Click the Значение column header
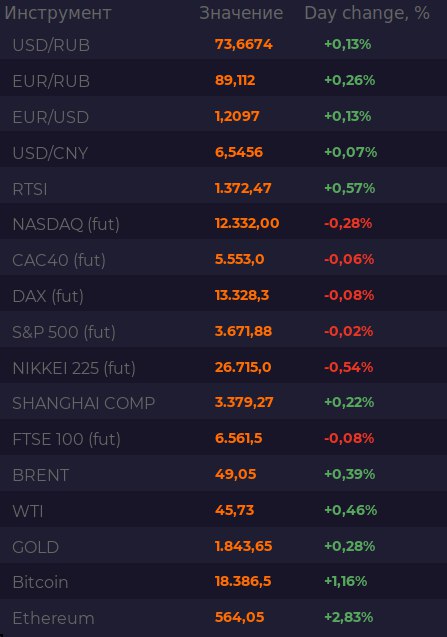This screenshot has height=637, width=447. click(241, 13)
